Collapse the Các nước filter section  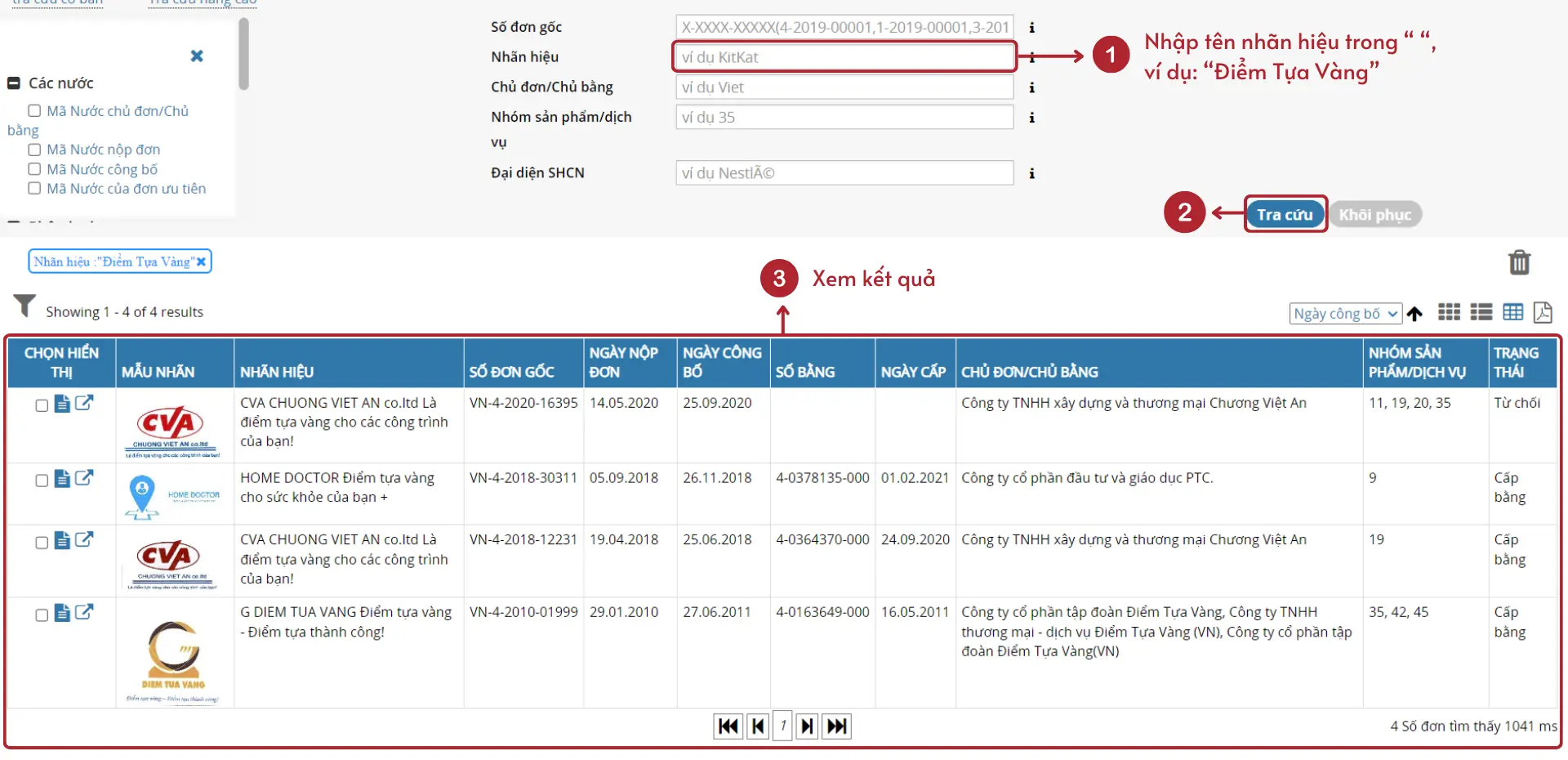tap(13, 83)
